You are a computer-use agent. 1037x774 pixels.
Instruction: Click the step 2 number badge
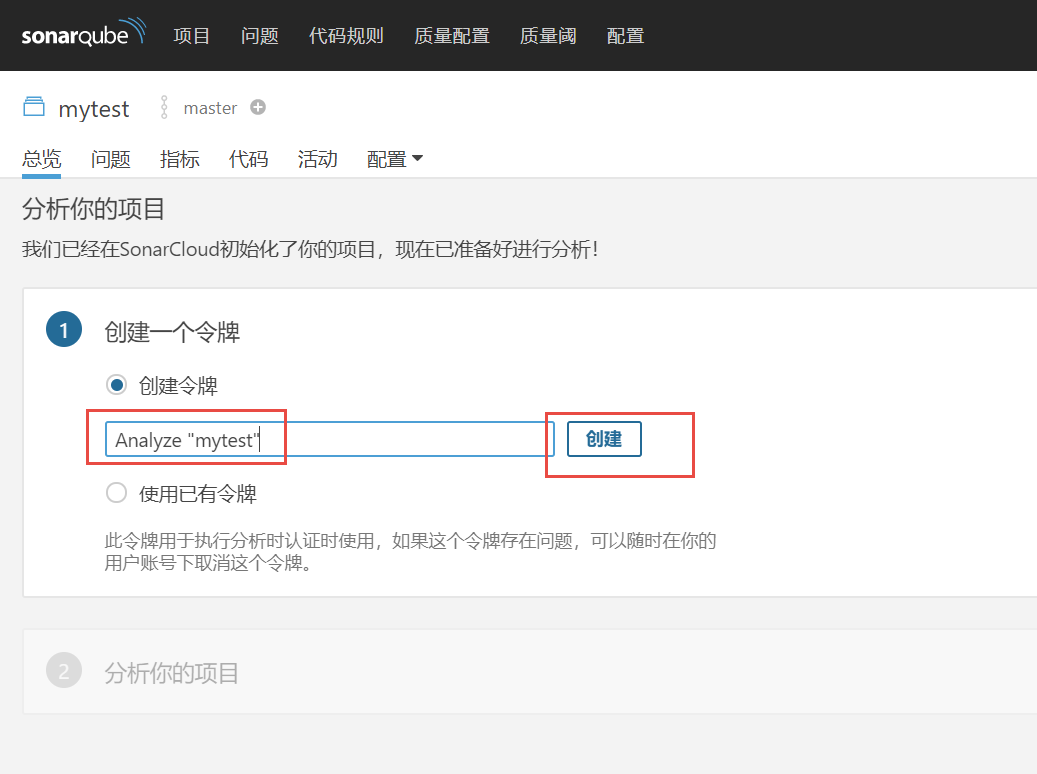click(x=64, y=672)
